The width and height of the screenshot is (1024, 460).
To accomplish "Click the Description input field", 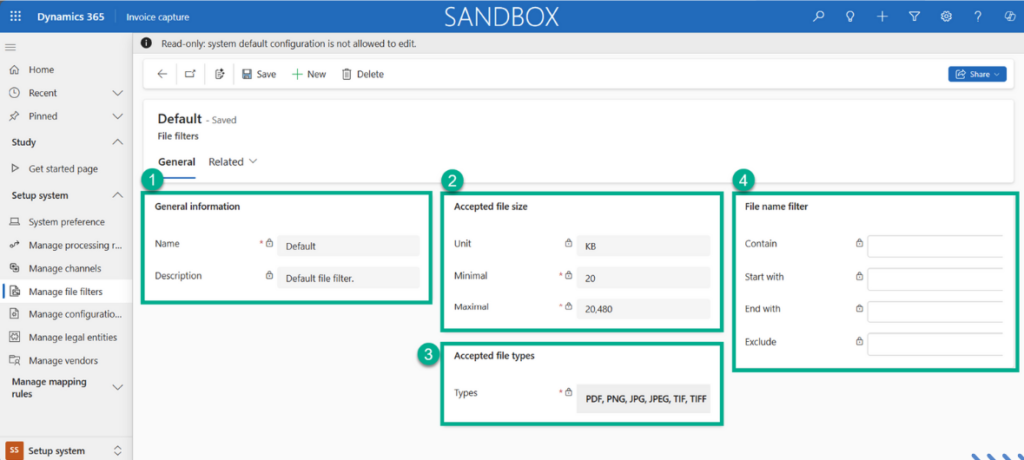I will tap(348, 278).
